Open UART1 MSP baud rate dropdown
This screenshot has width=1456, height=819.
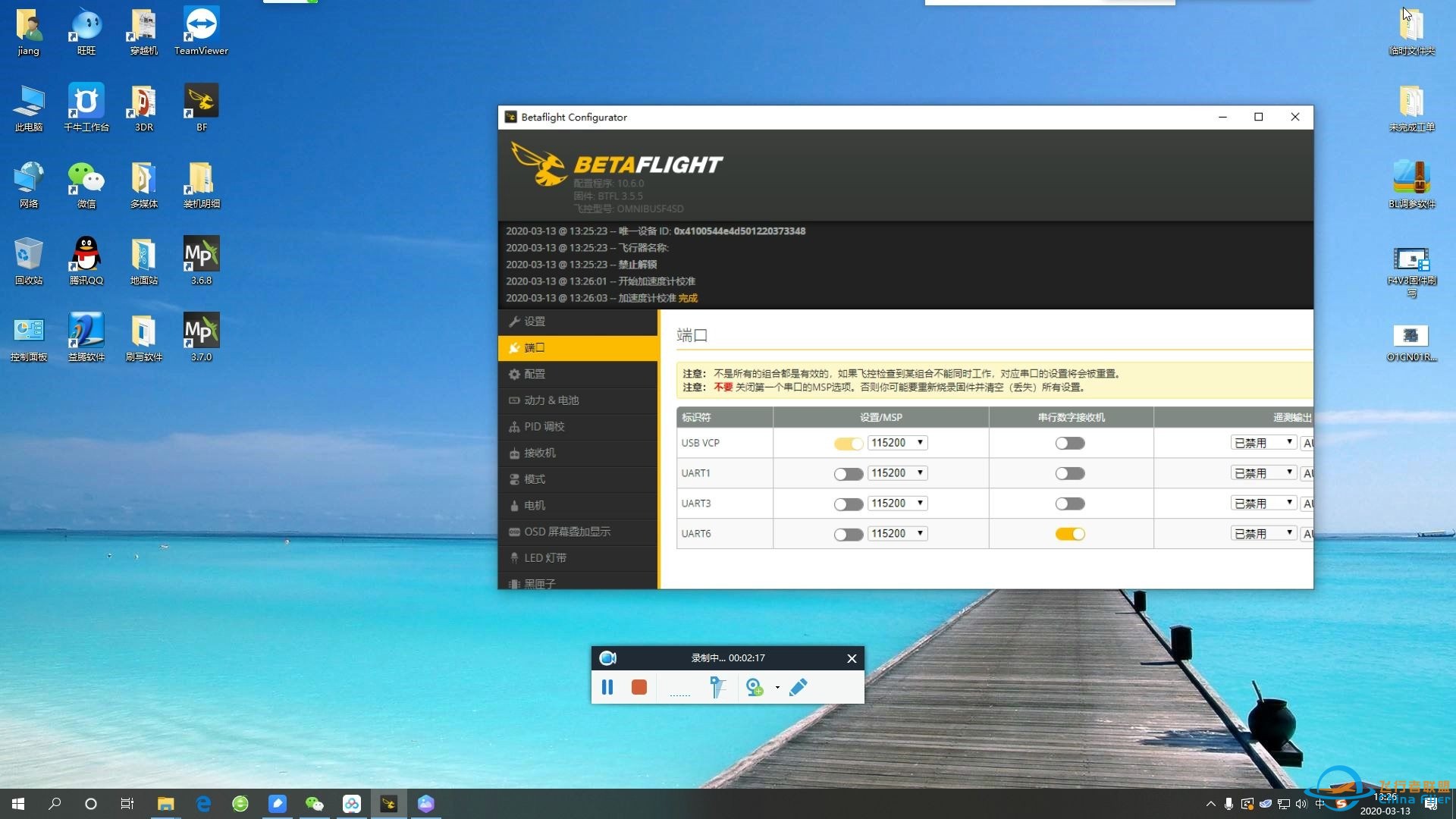[x=898, y=473]
